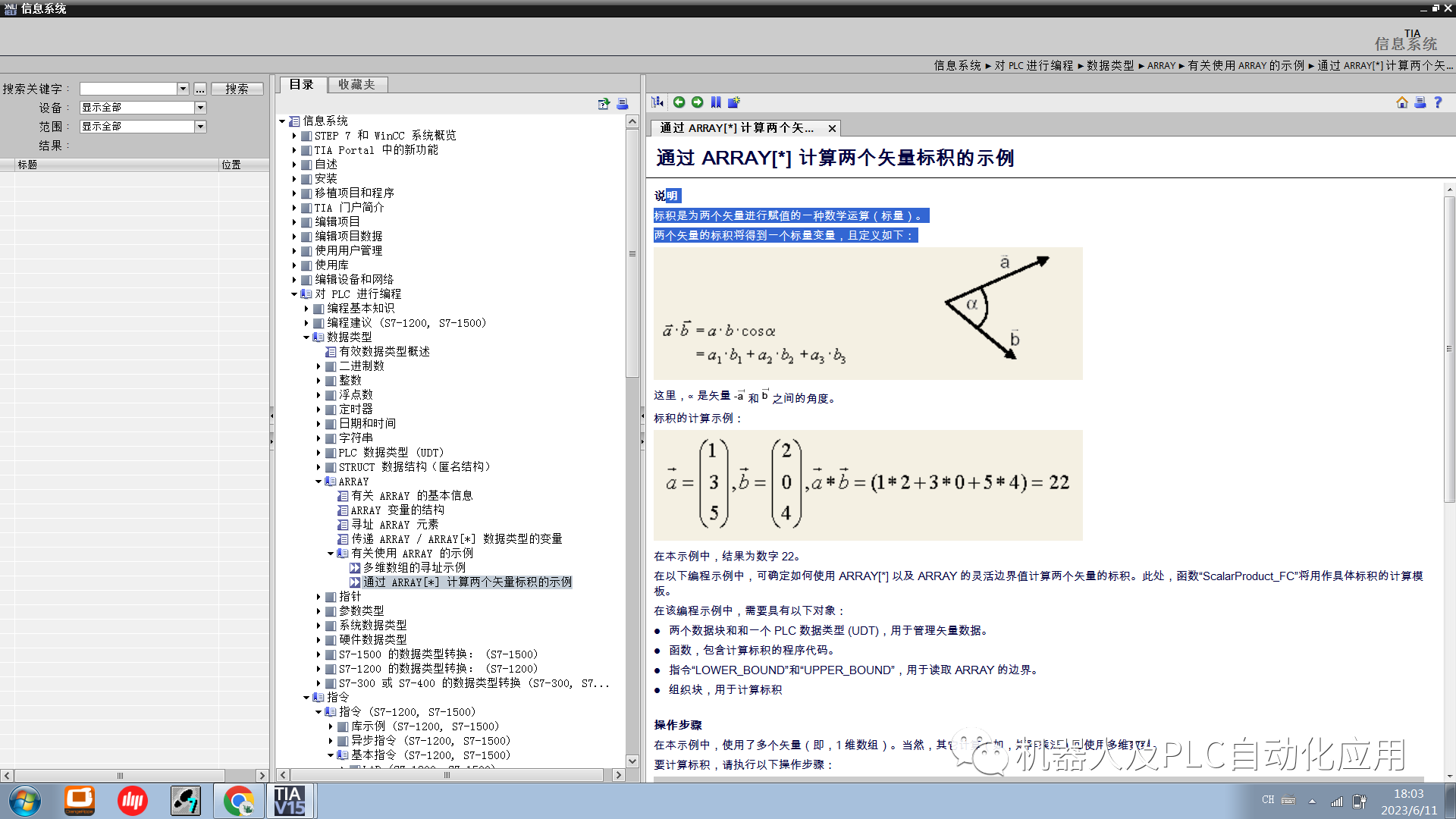Close the ARRAY[*] help topic tab
This screenshot has width=1456, height=819.
coord(832,129)
